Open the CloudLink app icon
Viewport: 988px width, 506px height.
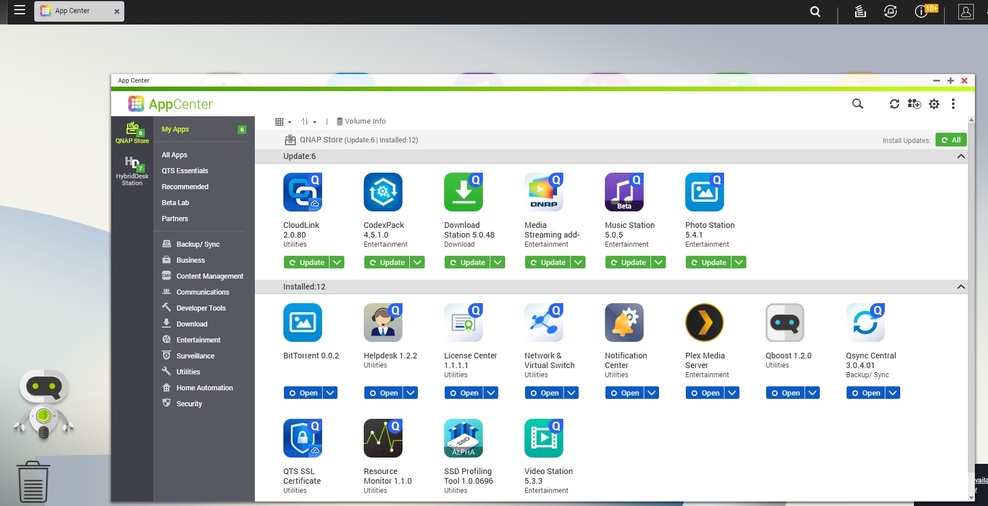tap(302, 192)
